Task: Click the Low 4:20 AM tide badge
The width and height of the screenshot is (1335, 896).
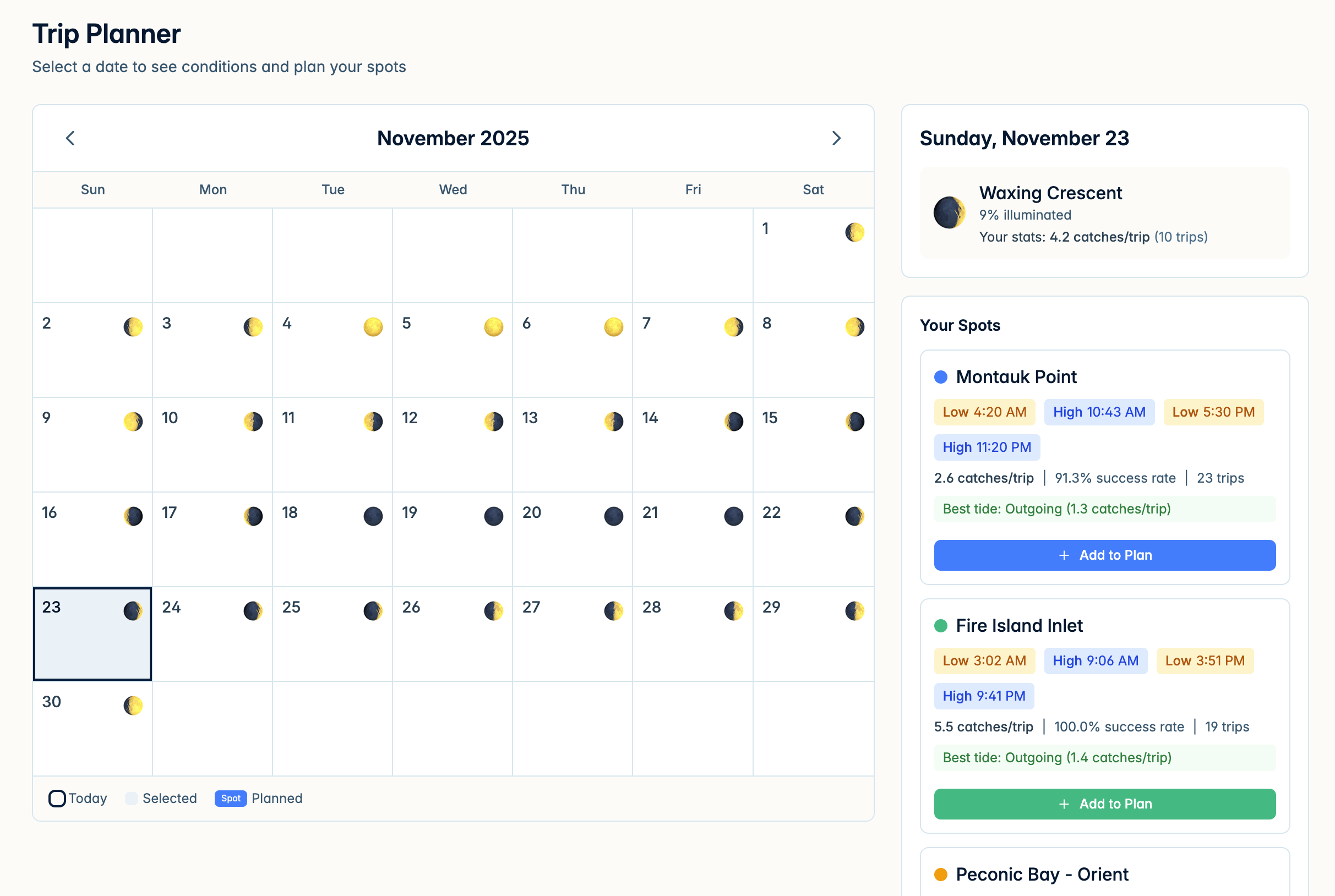Action: tap(984, 412)
